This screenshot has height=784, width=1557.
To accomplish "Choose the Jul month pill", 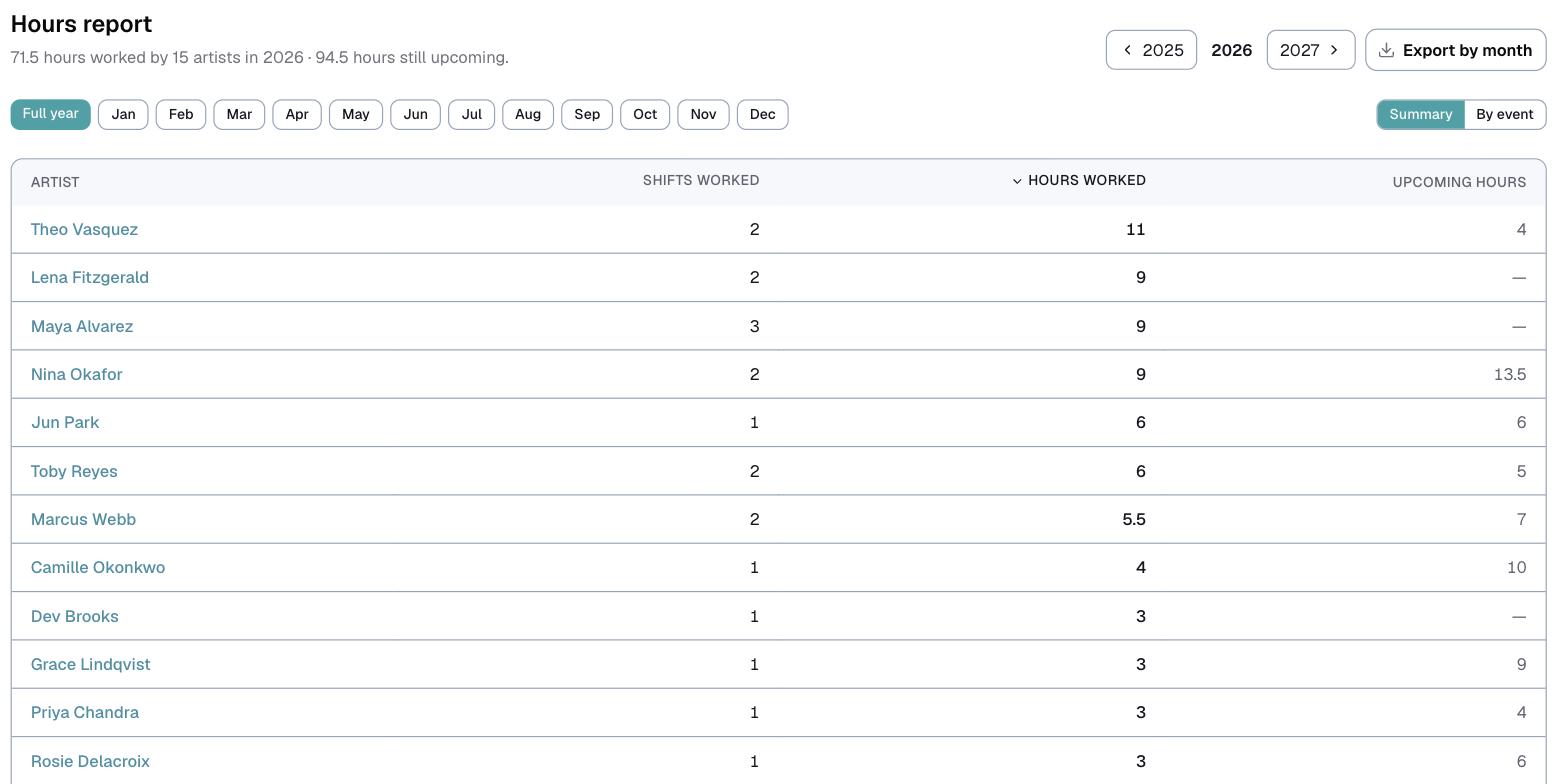I will click(x=472, y=114).
